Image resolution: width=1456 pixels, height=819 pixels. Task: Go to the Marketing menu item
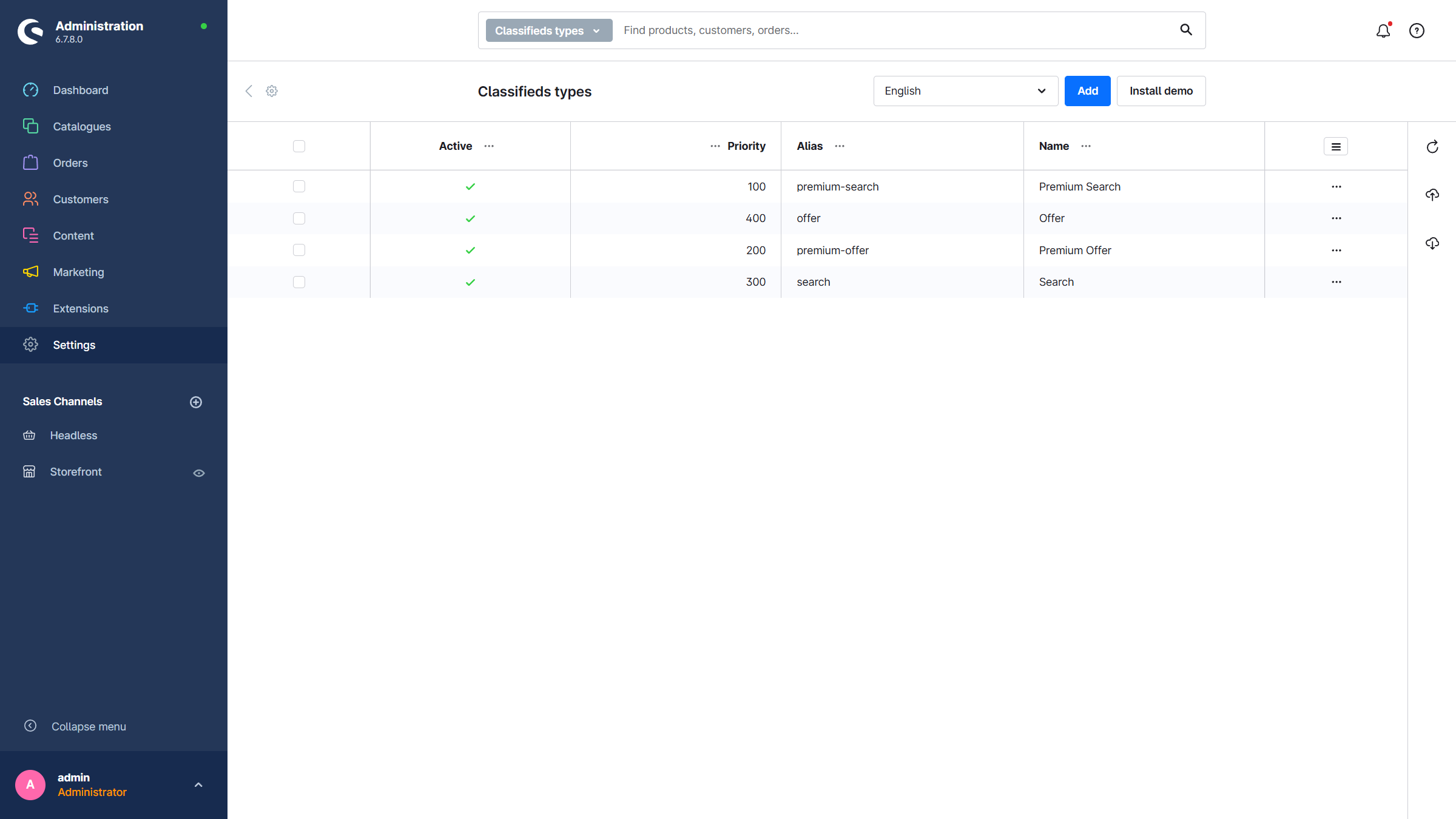(78, 272)
